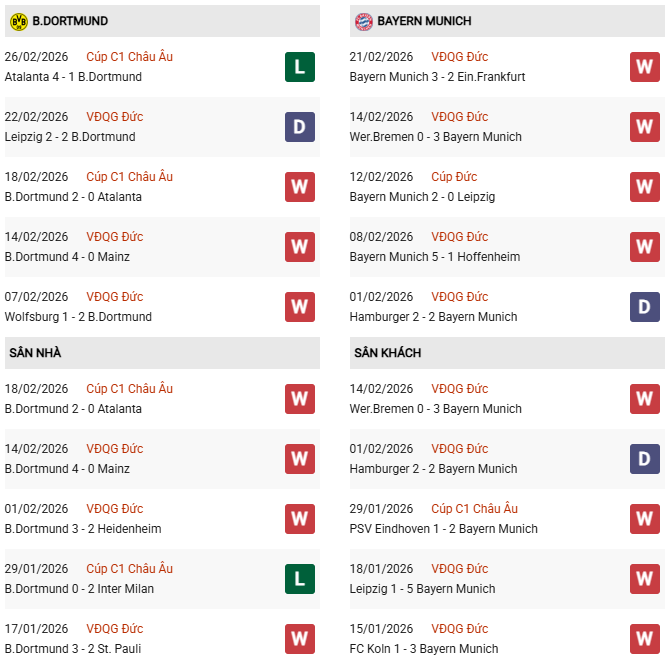The image size is (671, 665).
Task: Click the Leipzig 1-5 Bayern Munich result
Action: (421, 589)
